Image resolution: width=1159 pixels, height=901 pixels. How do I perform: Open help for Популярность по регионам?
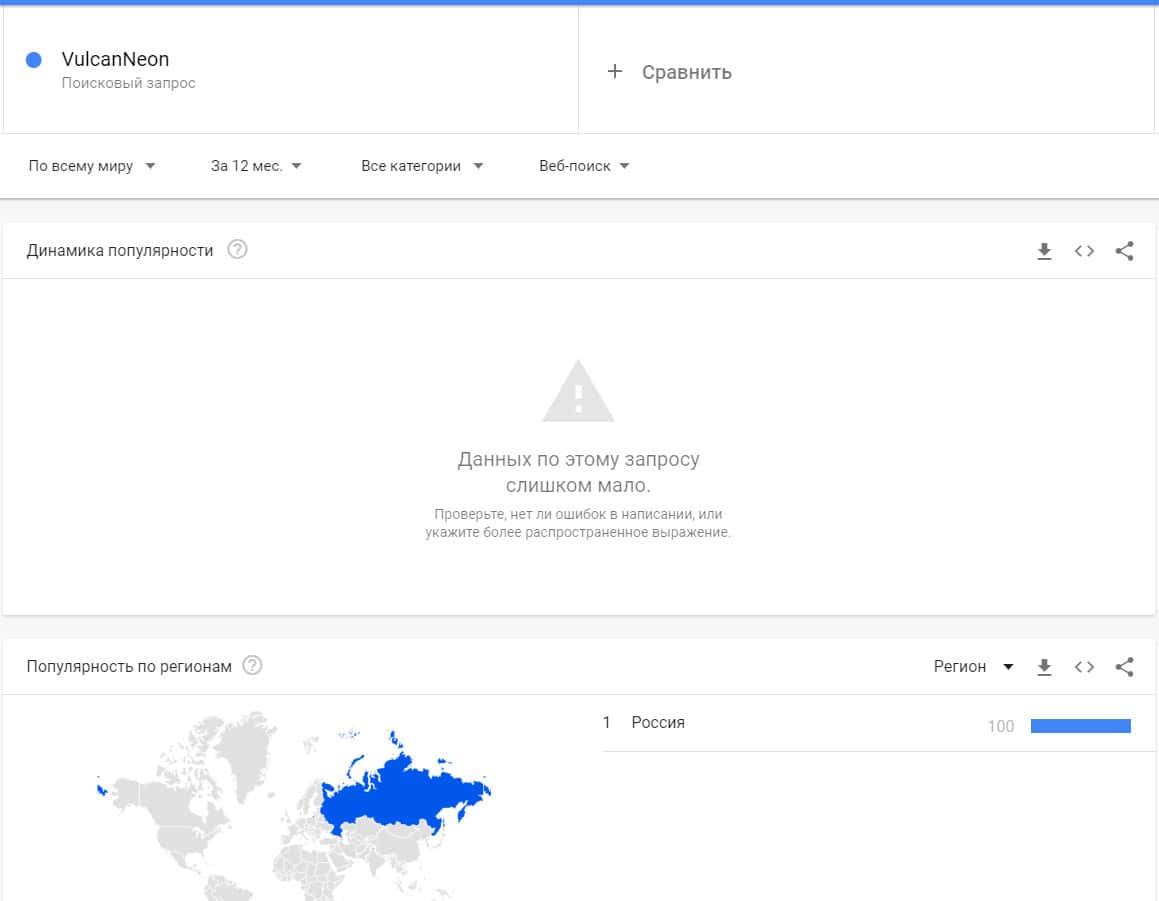pyautogui.click(x=253, y=666)
